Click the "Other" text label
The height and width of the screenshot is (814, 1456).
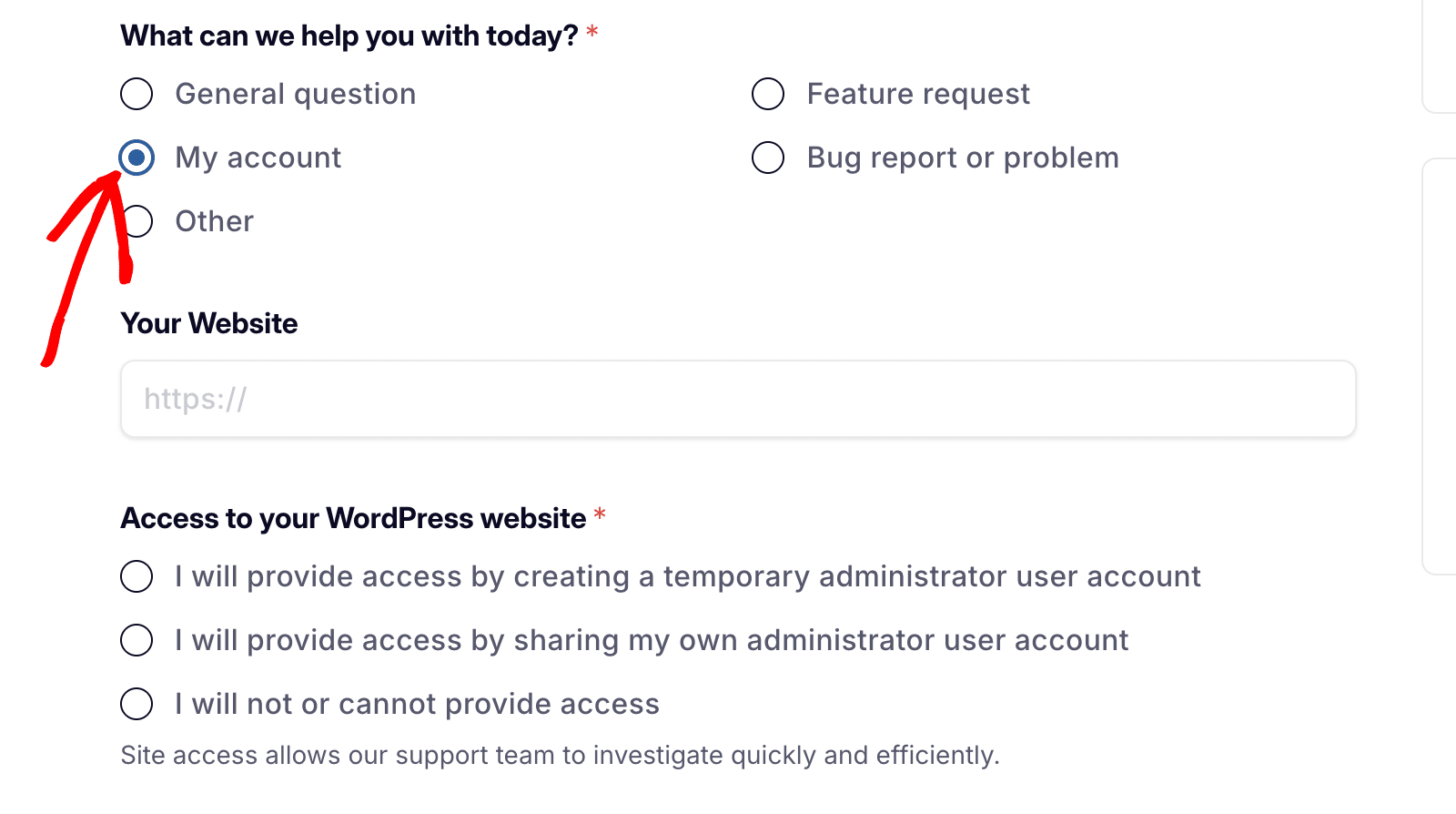214,220
